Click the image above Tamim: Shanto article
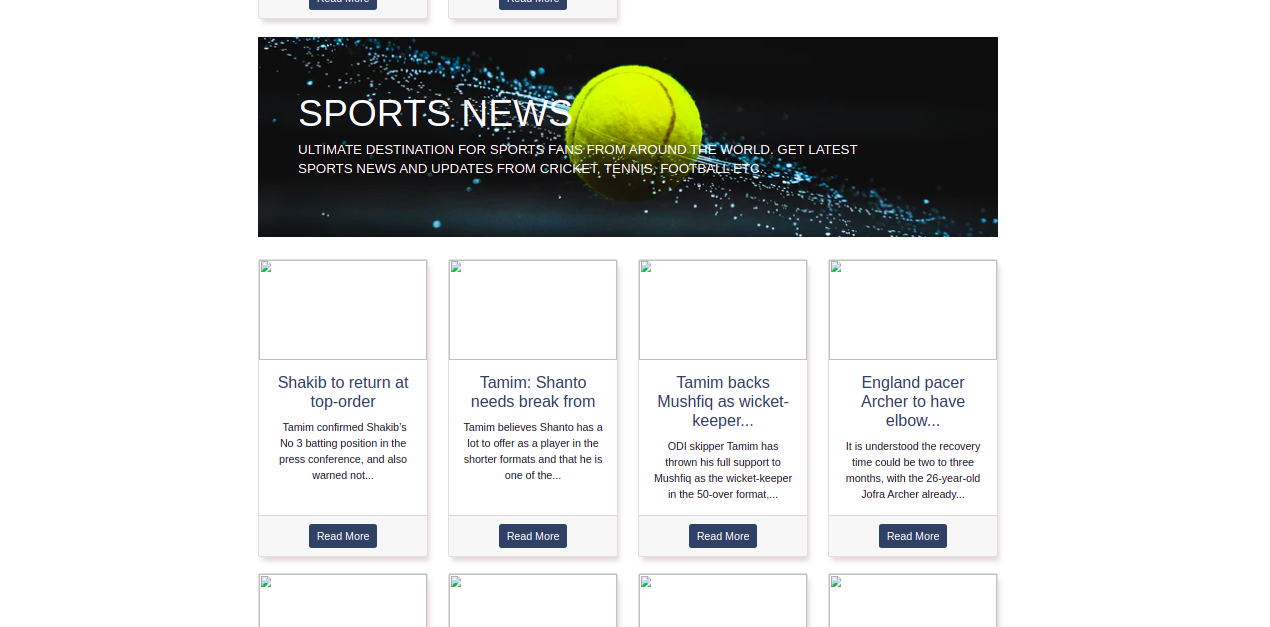Image resolution: width=1270 pixels, height=627 pixels. [533, 310]
